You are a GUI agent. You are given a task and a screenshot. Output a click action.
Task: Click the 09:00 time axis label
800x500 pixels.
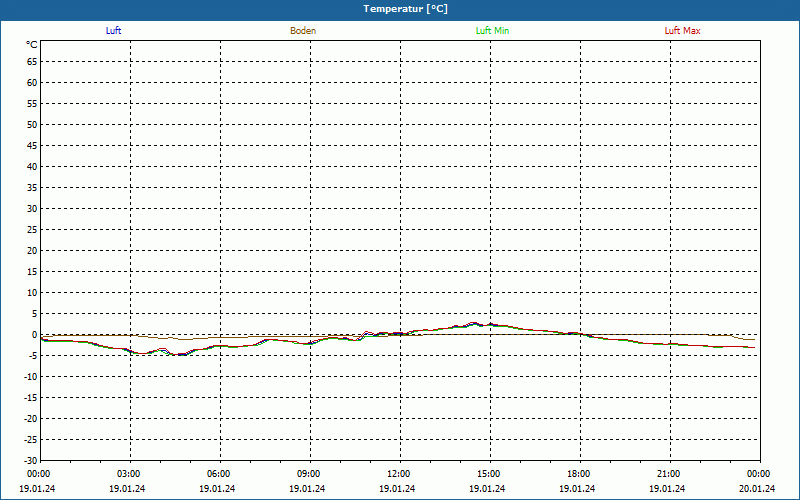[x=309, y=474]
